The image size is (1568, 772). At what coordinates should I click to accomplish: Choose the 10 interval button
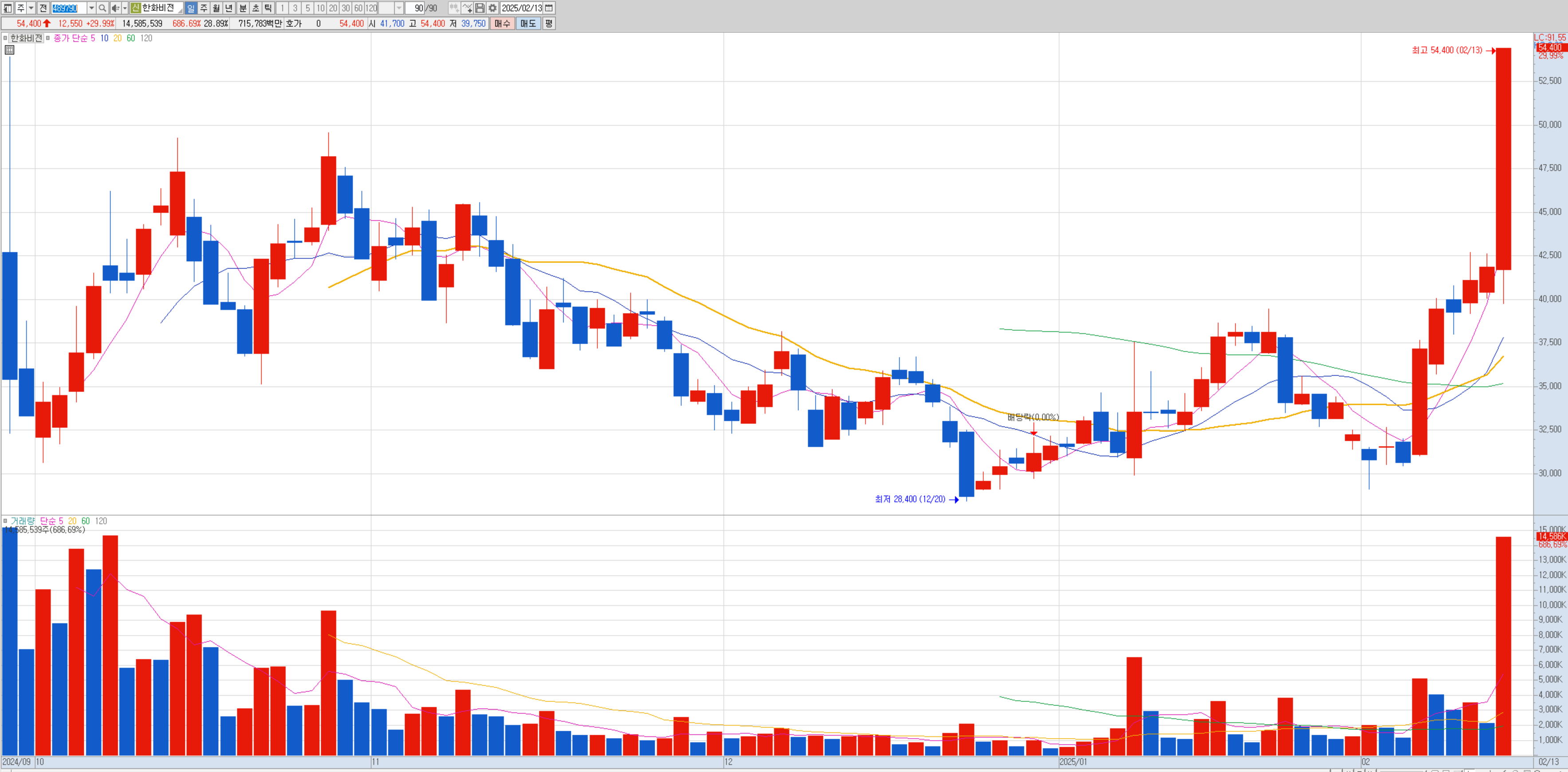coord(320,8)
